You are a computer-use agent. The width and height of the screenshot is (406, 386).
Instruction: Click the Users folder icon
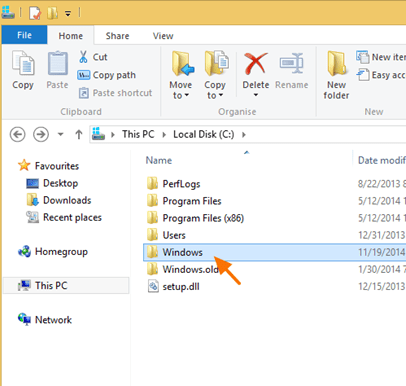153,235
